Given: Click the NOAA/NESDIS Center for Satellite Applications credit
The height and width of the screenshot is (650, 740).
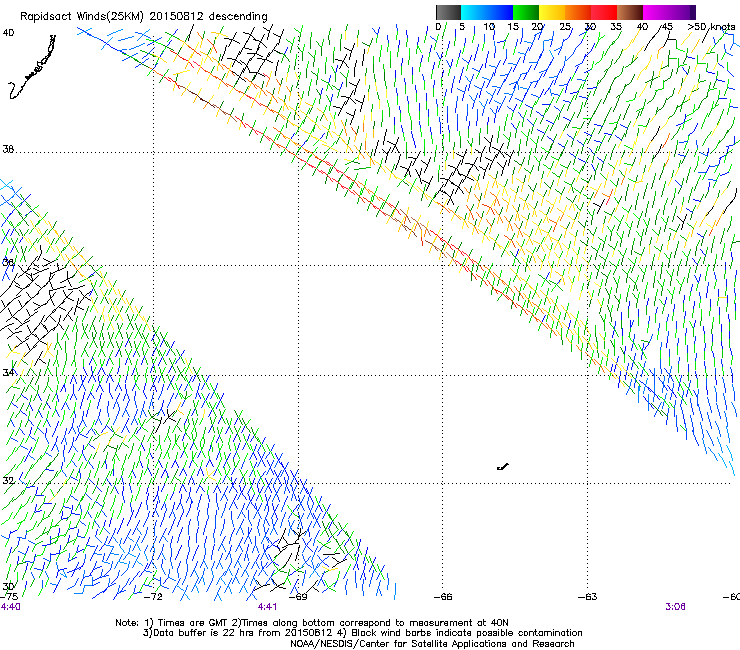Looking at the screenshot, I should coord(432,643).
